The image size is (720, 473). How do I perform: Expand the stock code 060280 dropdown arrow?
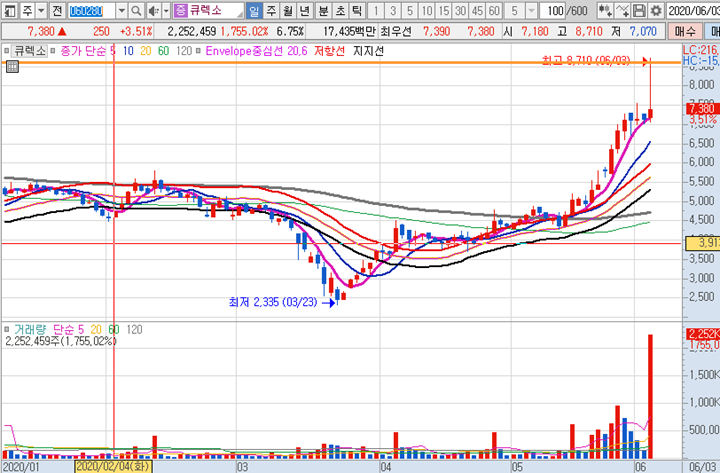coord(122,10)
